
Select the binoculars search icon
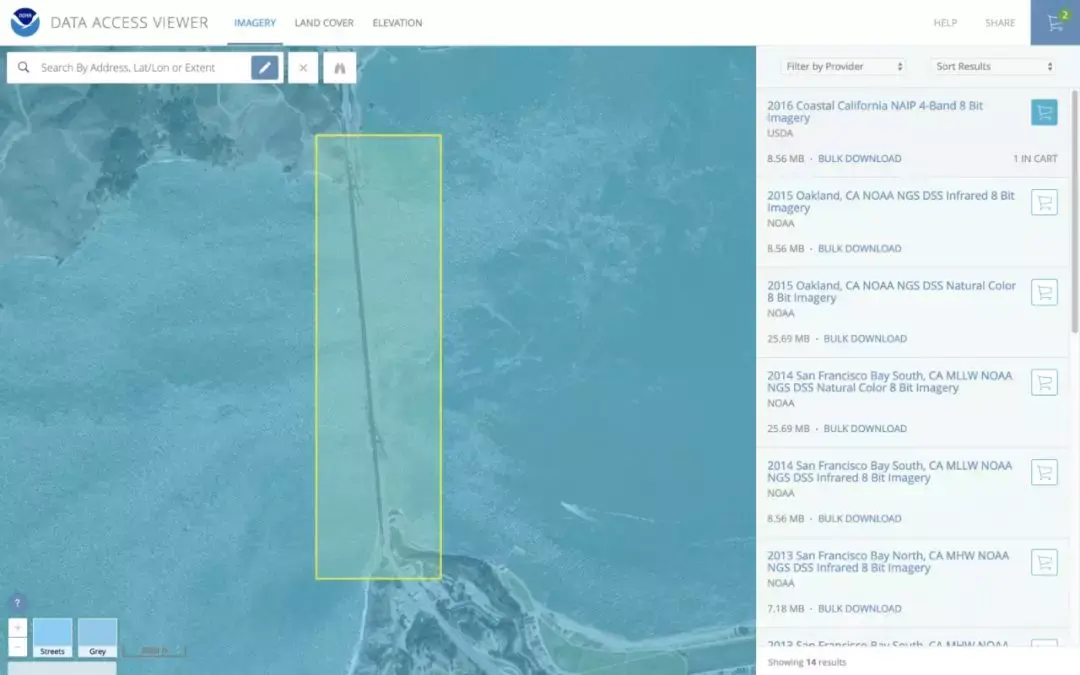[339, 67]
